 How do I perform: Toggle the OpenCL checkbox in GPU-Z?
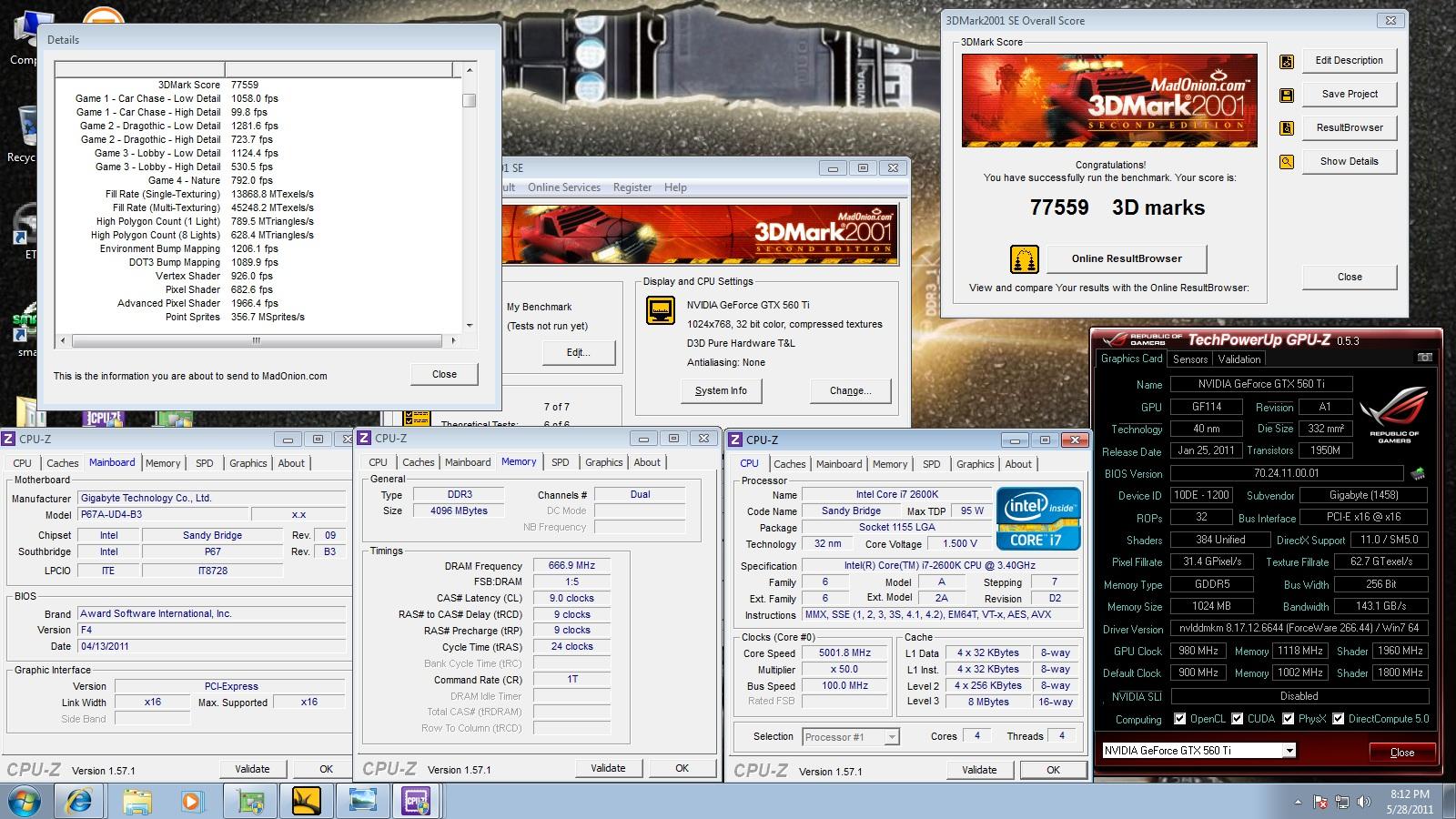[x=1180, y=719]
